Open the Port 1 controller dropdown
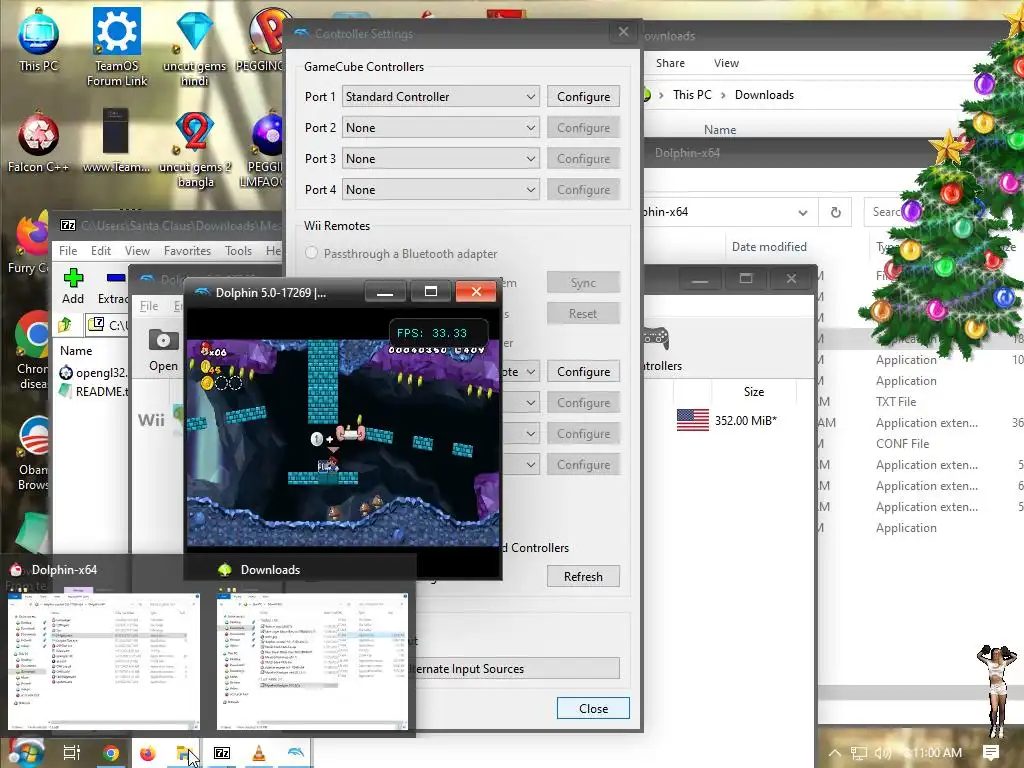The image size is (1024, 768). (x=441, y=97)
